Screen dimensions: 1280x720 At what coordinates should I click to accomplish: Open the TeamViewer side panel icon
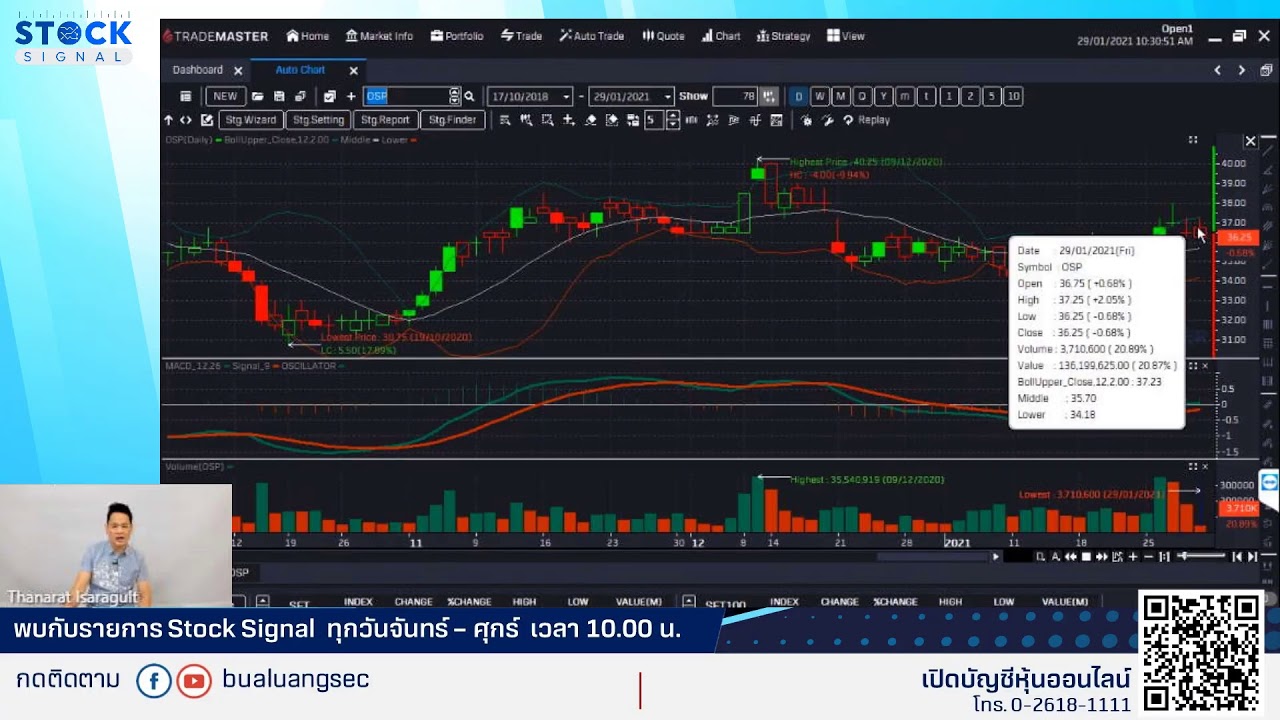point(1269,482)
